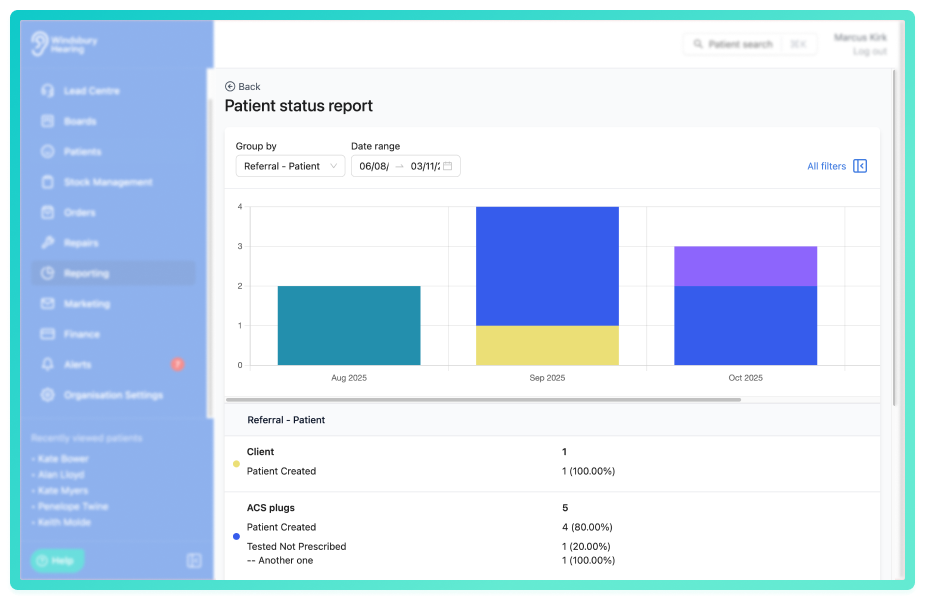The width and height of the screenshot is (925, 600).
Task: Open the Finance card icon
Action: tap(48, 334)
